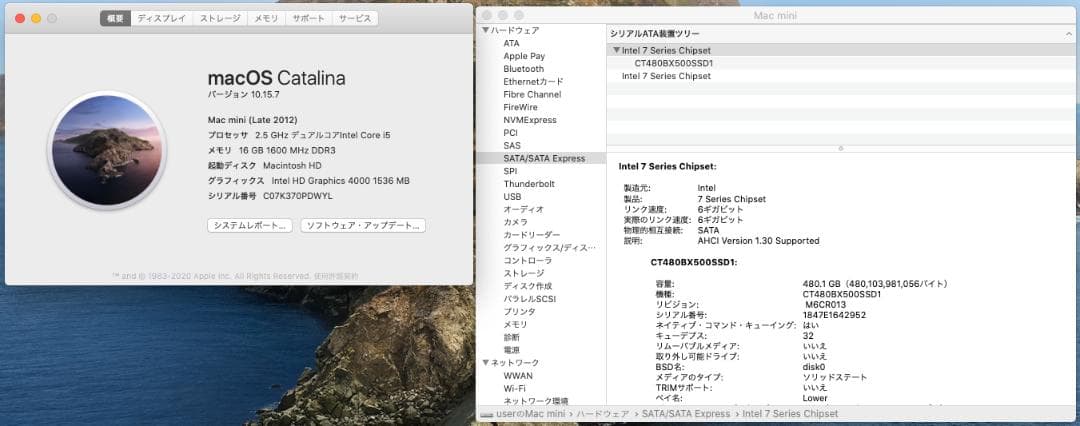Click the BSD name value disk0
Viewport: 1080px width, 426px height.
click(x=814, y=367)
